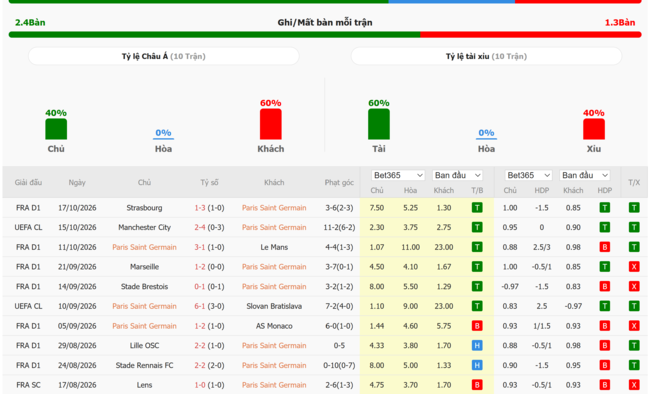Screen dimensions: 650x394
Task: Open the first Bet365 bookmaker dropdown
Action: [x=398, y=175]
